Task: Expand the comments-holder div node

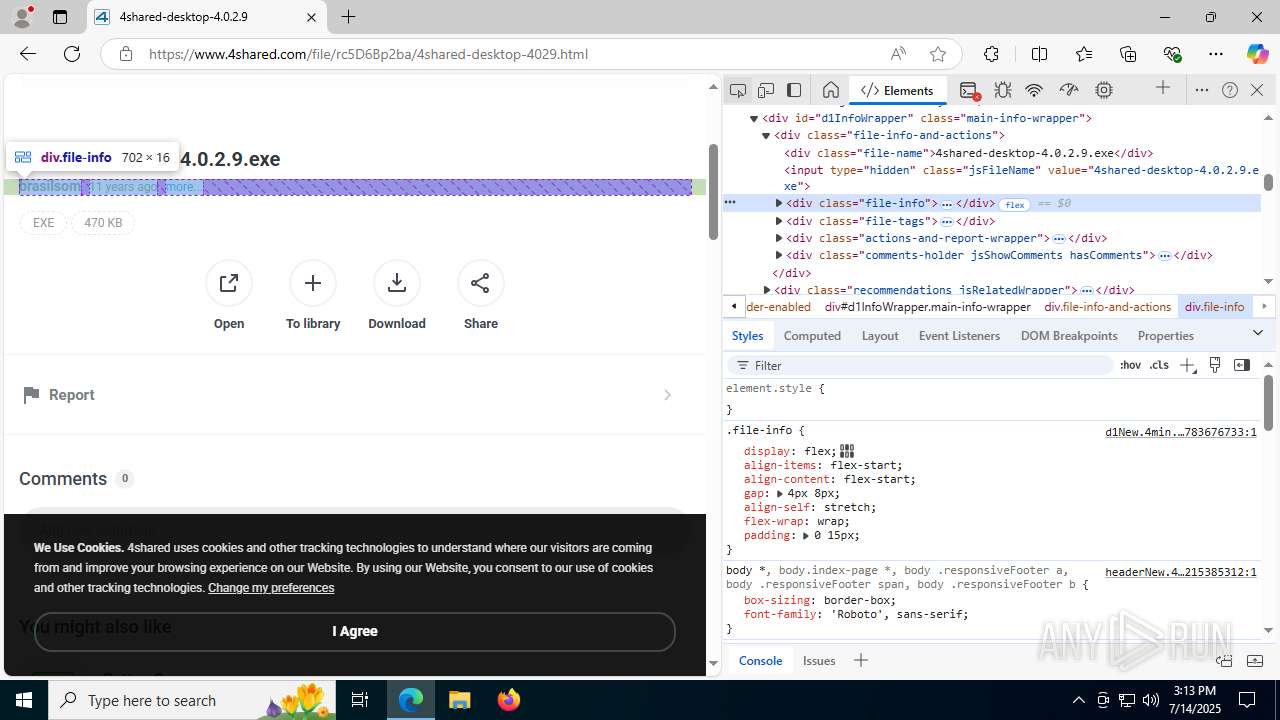Action: click(x=779, y=255)
